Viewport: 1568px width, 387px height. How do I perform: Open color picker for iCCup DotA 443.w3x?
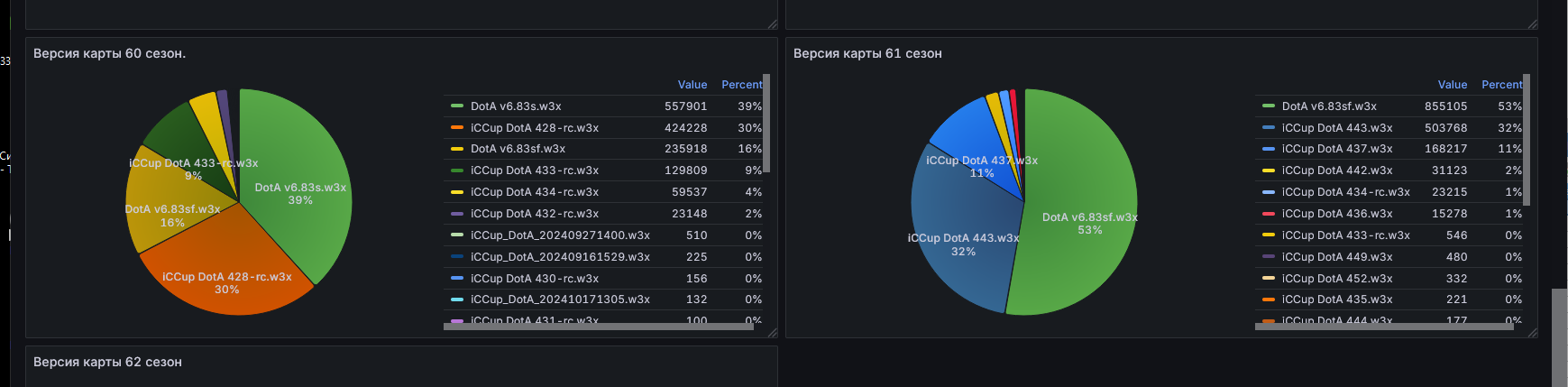pos(1269,128)
